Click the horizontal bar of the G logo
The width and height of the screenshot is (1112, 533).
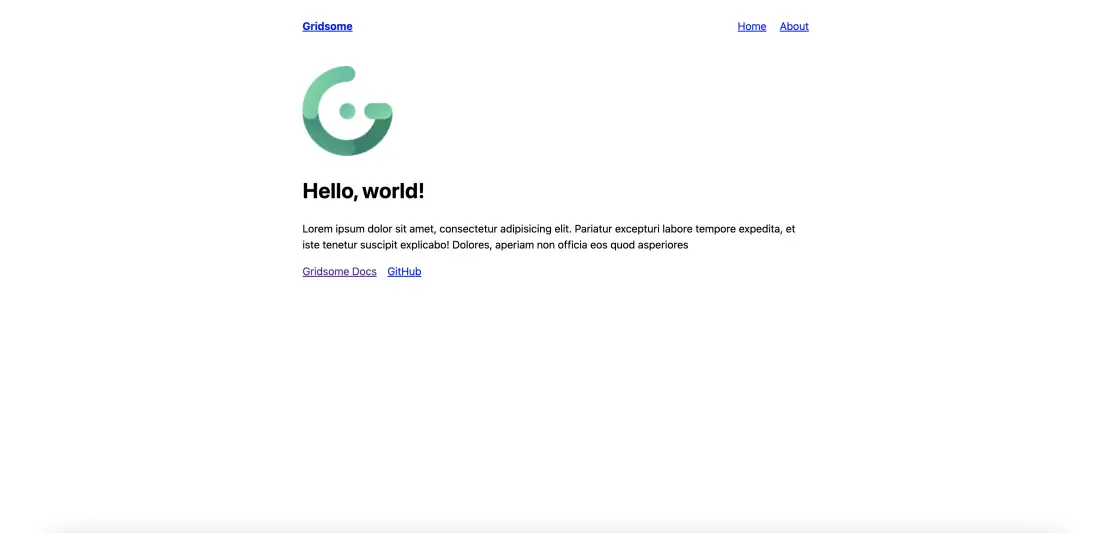pos(378,111)
